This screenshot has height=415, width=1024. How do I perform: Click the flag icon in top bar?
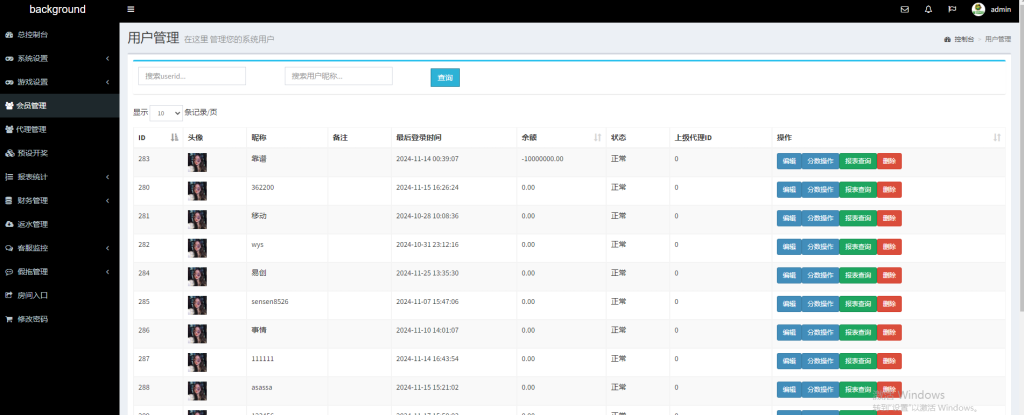coord(952,10)
